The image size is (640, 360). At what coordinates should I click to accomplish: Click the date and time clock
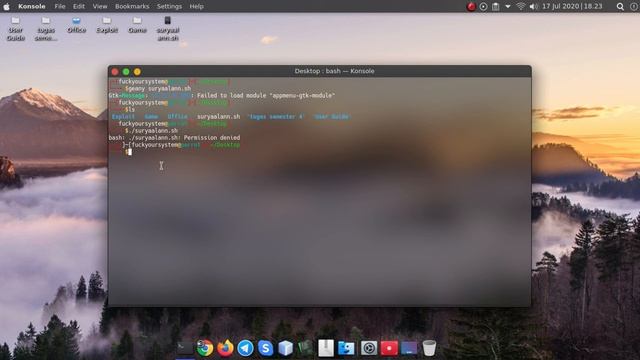(x=572, y=7)
